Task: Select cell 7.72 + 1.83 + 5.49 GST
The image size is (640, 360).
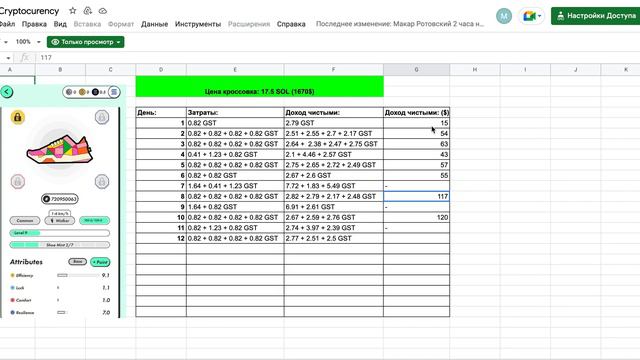Action: pos(333,186)
